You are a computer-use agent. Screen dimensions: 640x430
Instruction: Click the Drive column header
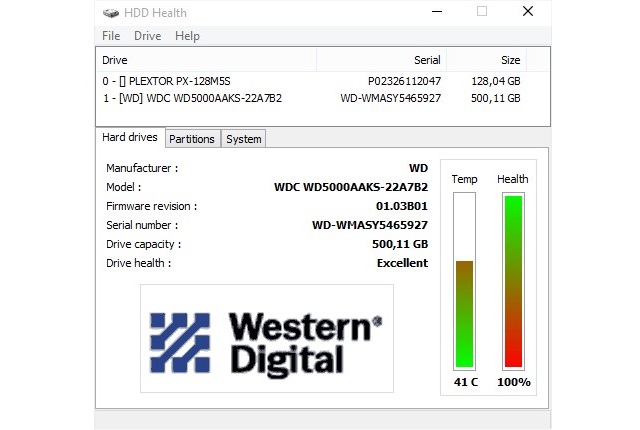point(207,60)
